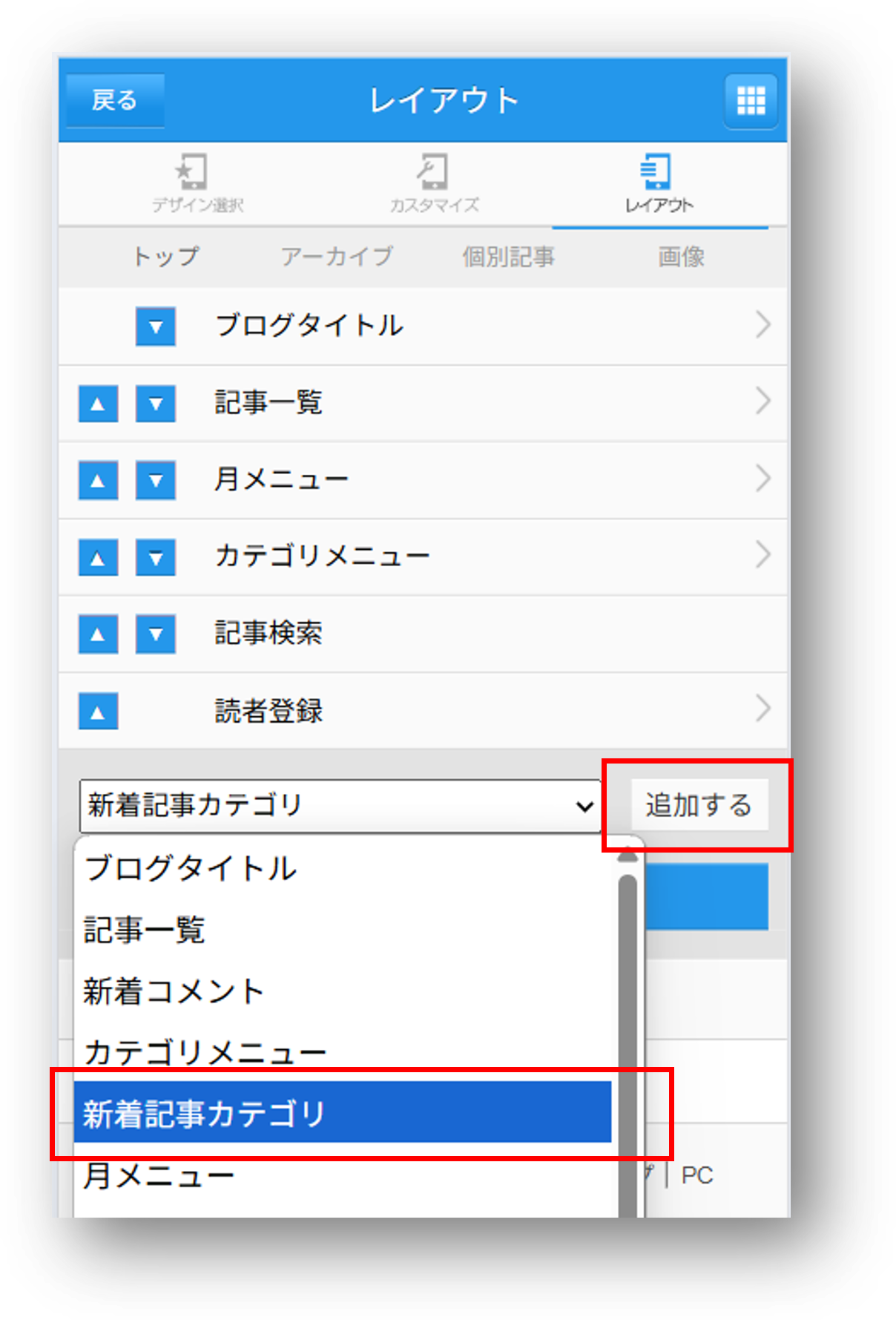Image resolution: width=896 pixels, height=1323 pixels.
Task: Open the 新着記事カテゴリ dropdown
Action: pos(340,806)
